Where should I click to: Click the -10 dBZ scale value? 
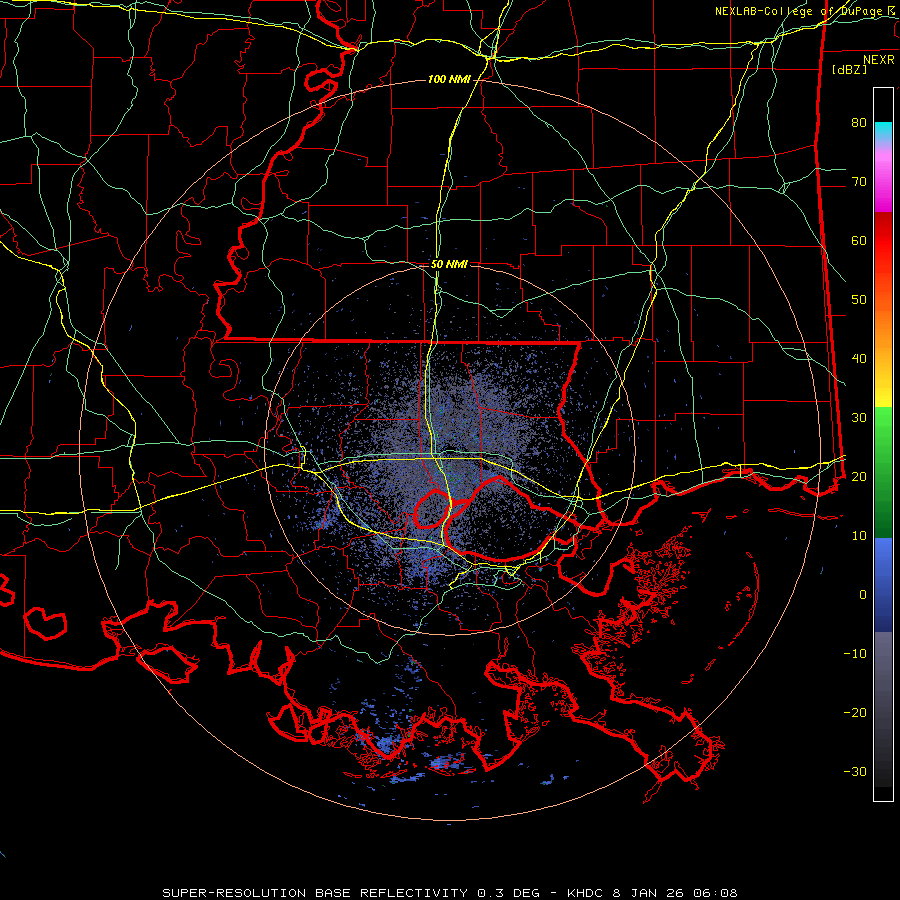tap(855, 654)
